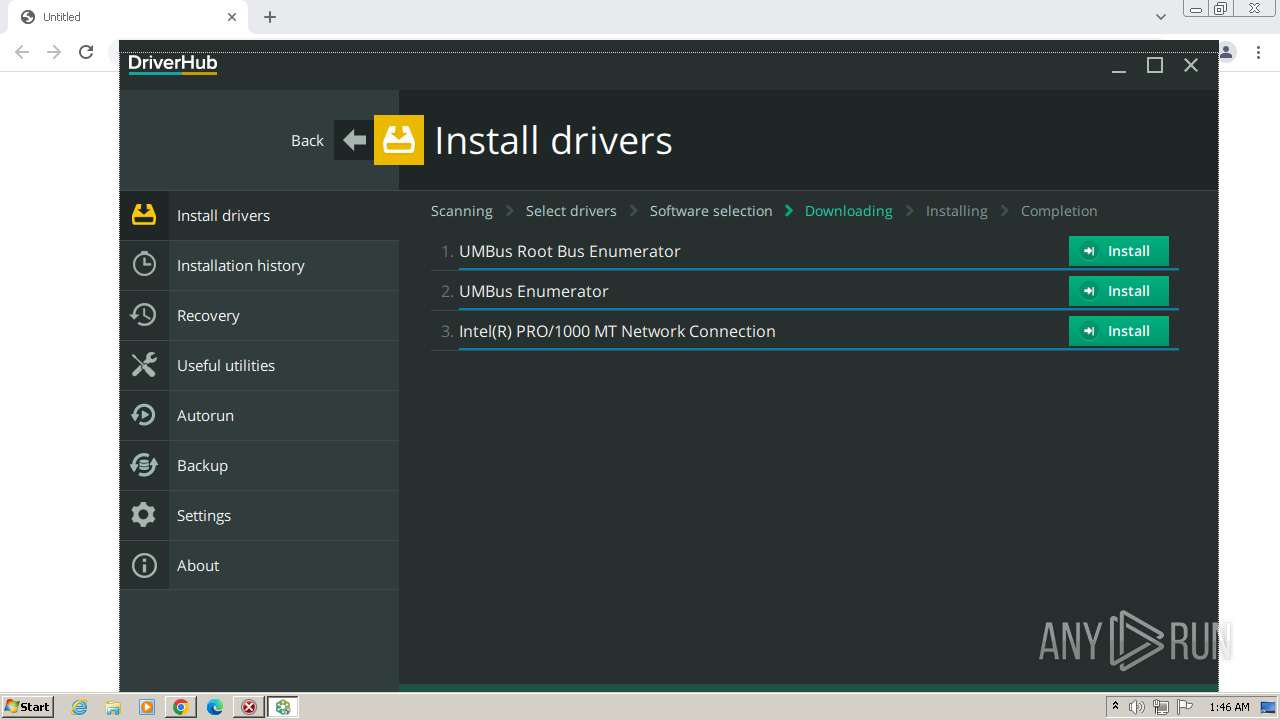Open About in sidebar
Screen dimensions: 1280x720
259,565
